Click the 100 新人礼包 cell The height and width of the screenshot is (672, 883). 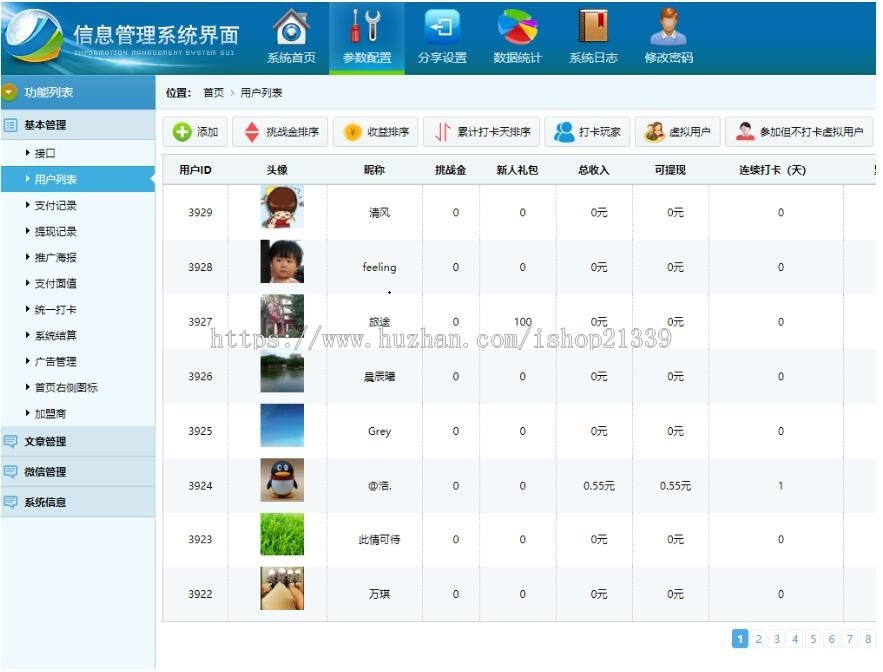[x=523, y=322]
